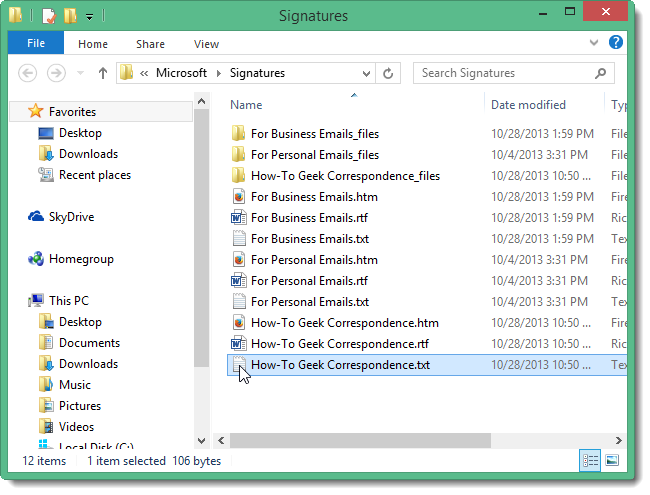Click the search magnifier icon

click(x=600, y=73)
